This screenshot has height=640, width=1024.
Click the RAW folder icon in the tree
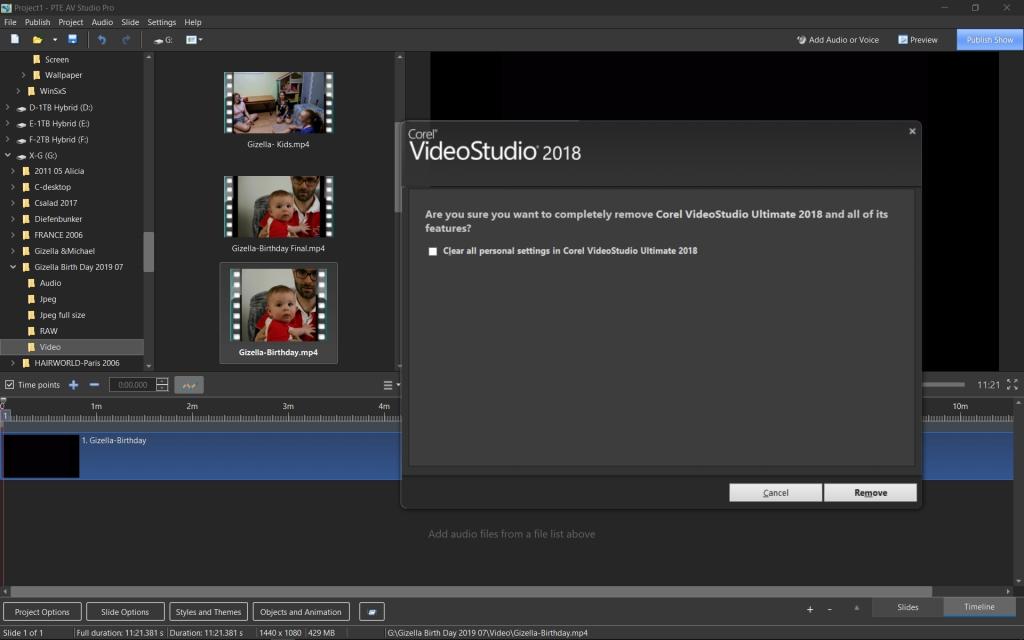tap(31, 331)
